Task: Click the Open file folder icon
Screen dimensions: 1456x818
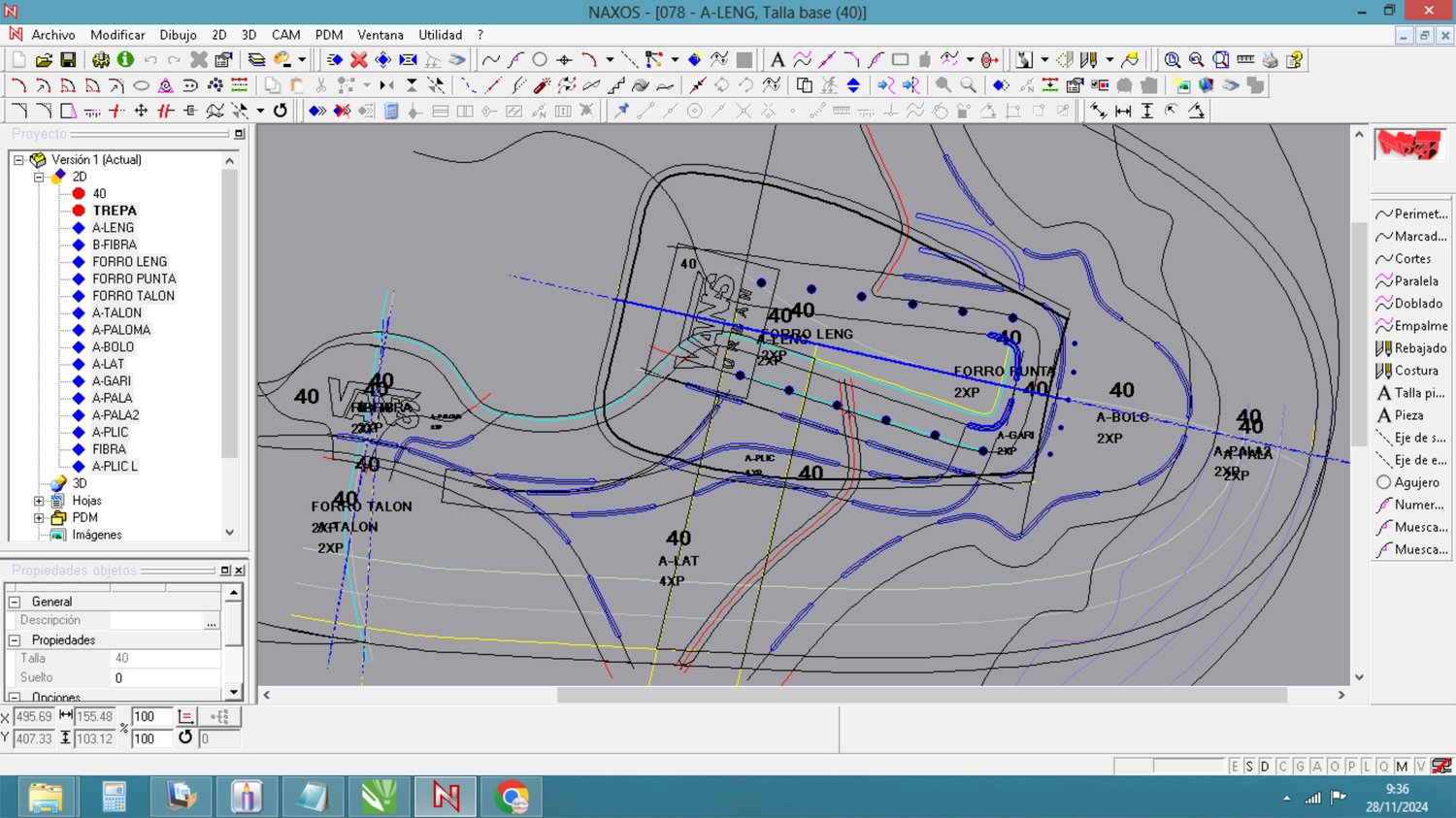Action: tap(44, 60)
